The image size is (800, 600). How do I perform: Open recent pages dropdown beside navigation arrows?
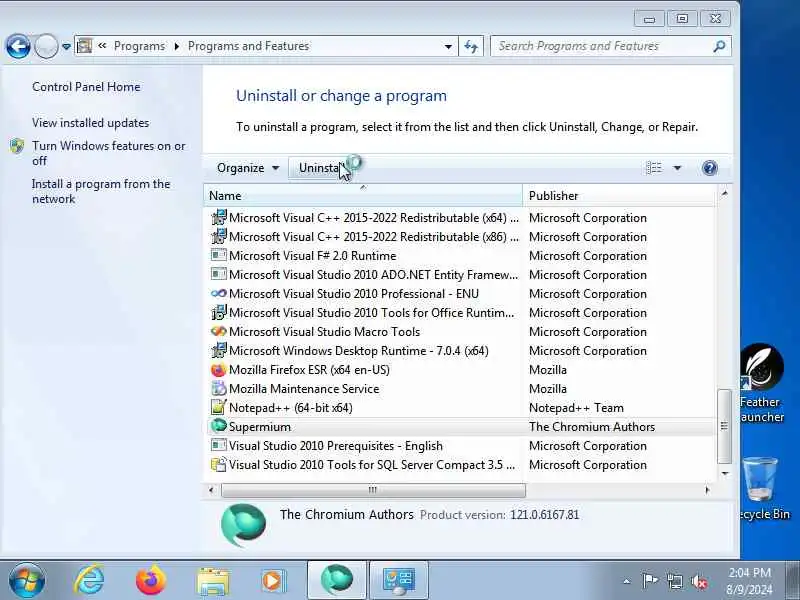pyautogui.click(x=66, y=46)
